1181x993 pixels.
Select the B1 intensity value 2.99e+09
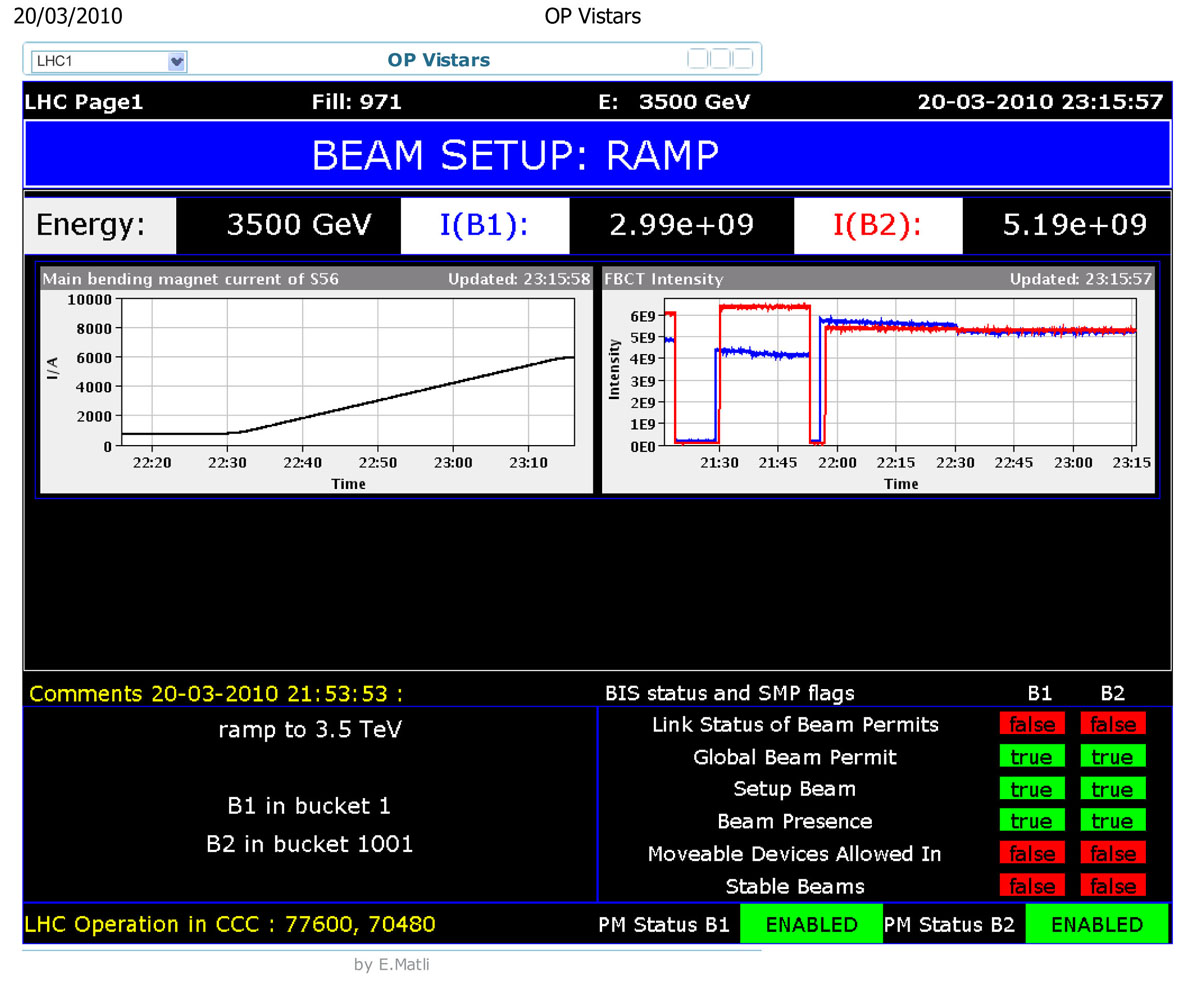[682, 225]
